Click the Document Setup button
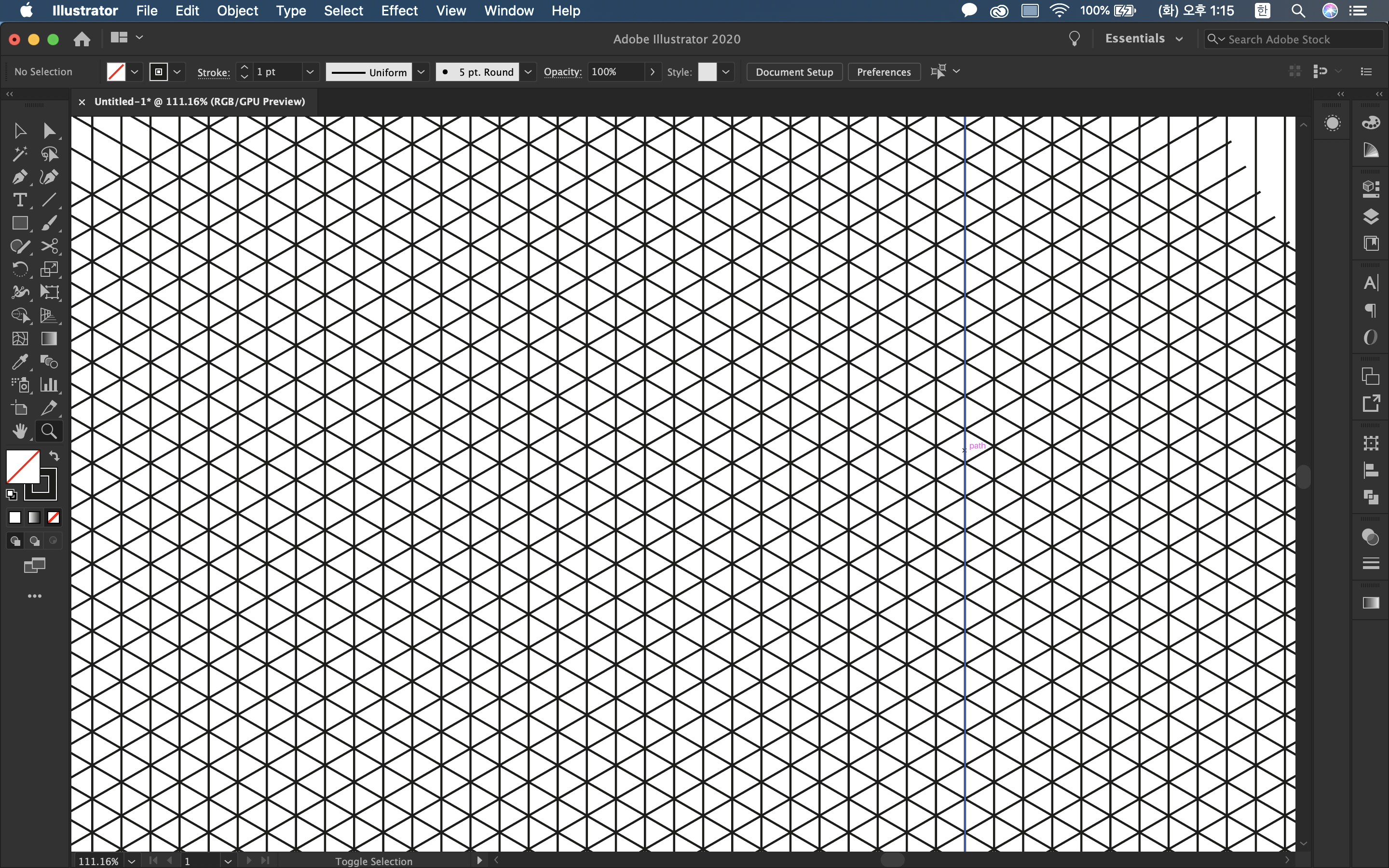This screenshot has height=868, width=1389. [794, 72]
